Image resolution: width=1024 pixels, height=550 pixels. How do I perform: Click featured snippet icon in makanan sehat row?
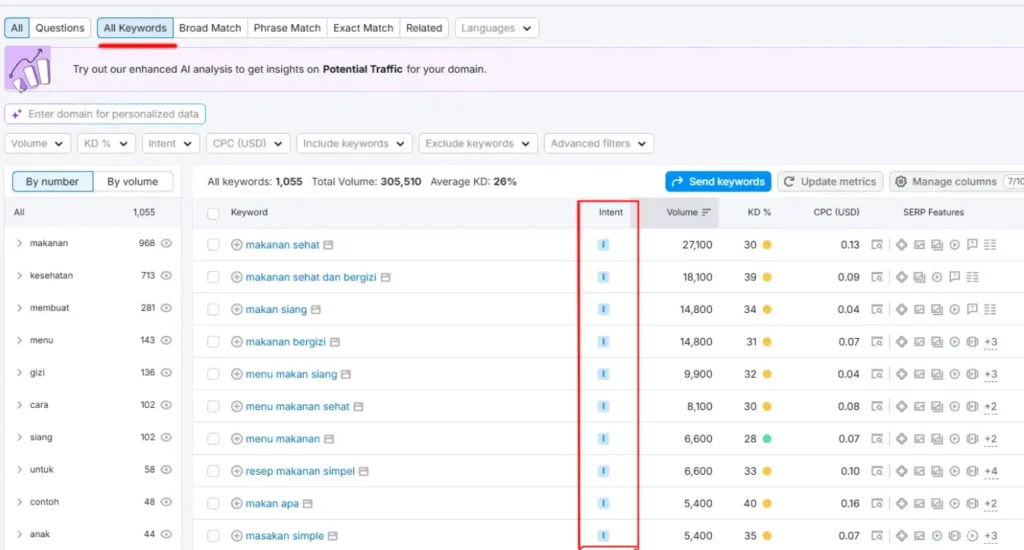click(902, 245)
